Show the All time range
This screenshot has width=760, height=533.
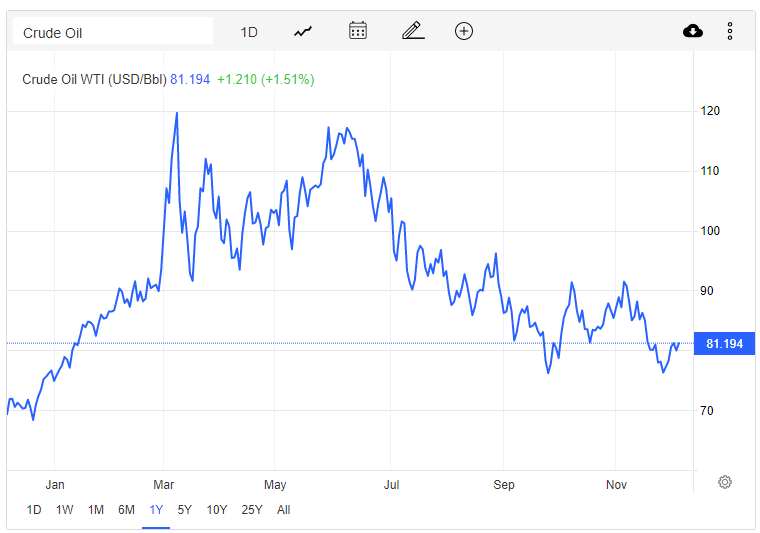tap(284, 510)
